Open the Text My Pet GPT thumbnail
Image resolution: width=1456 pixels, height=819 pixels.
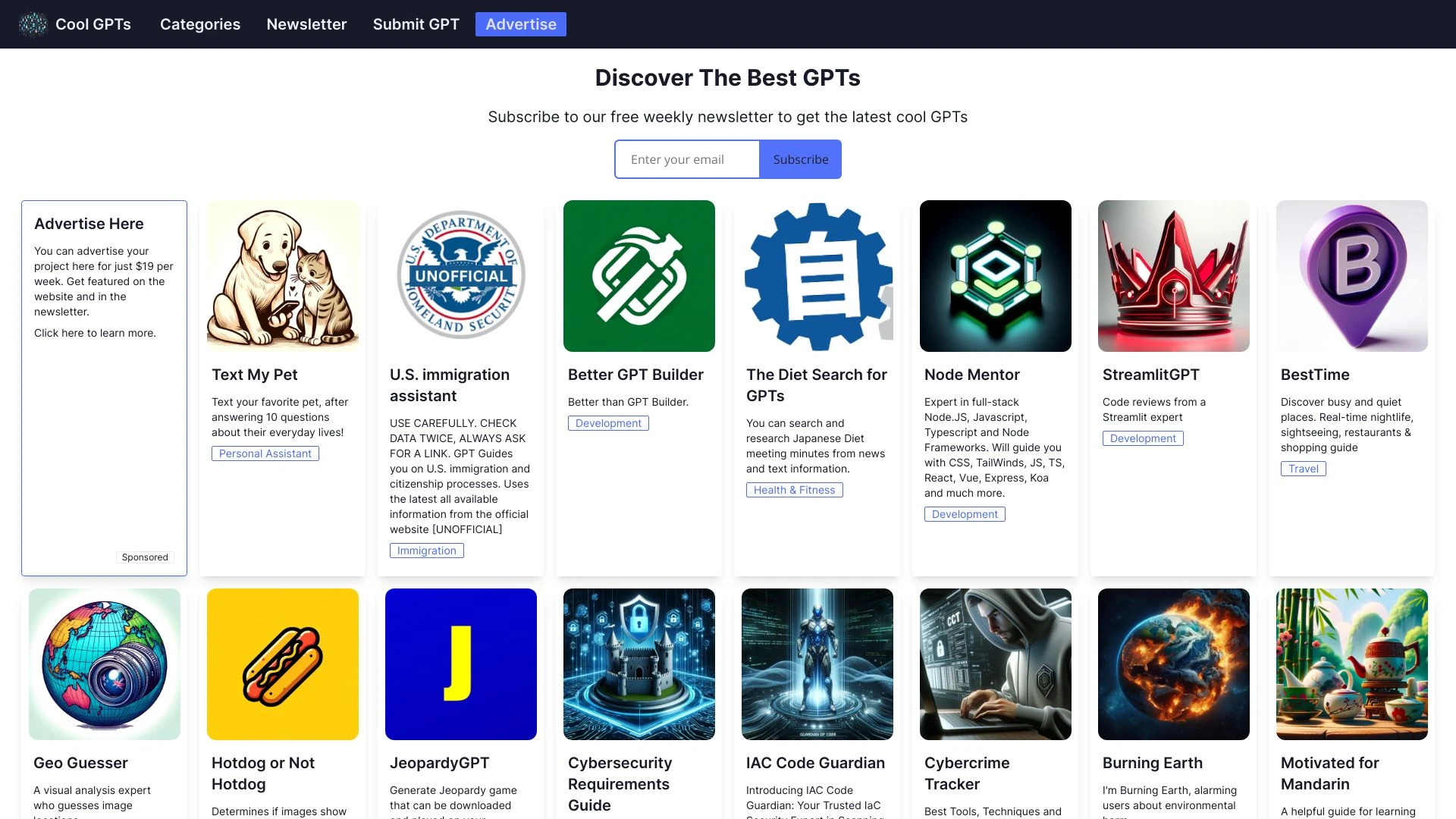[x=282, y=275]
